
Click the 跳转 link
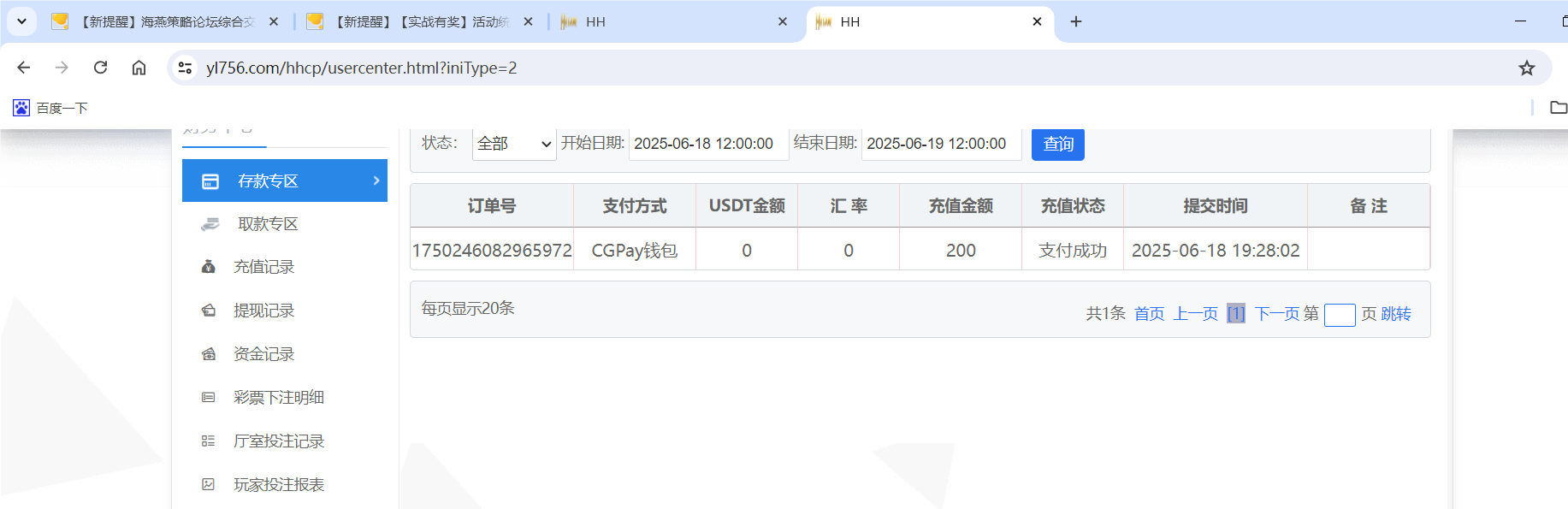pyautogui.click(x=1396, y=314)
